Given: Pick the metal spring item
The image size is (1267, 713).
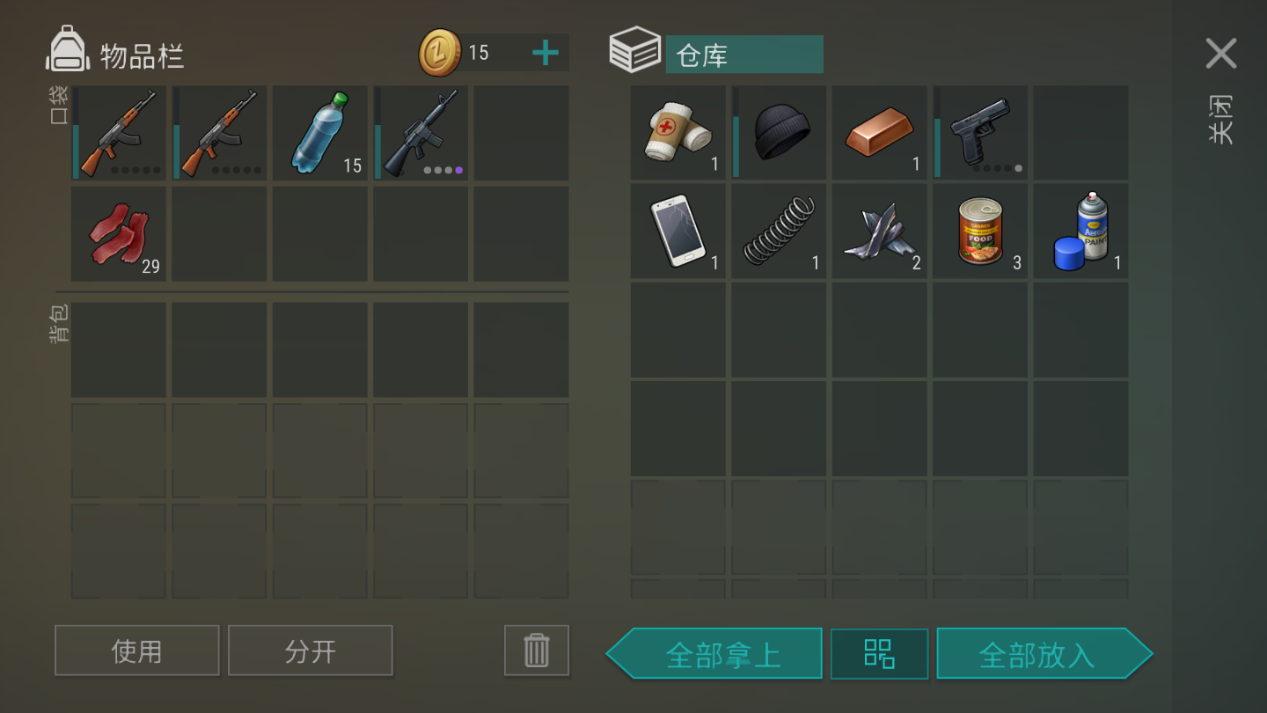Looking at the screenshot, I should [x=779, y=231].
